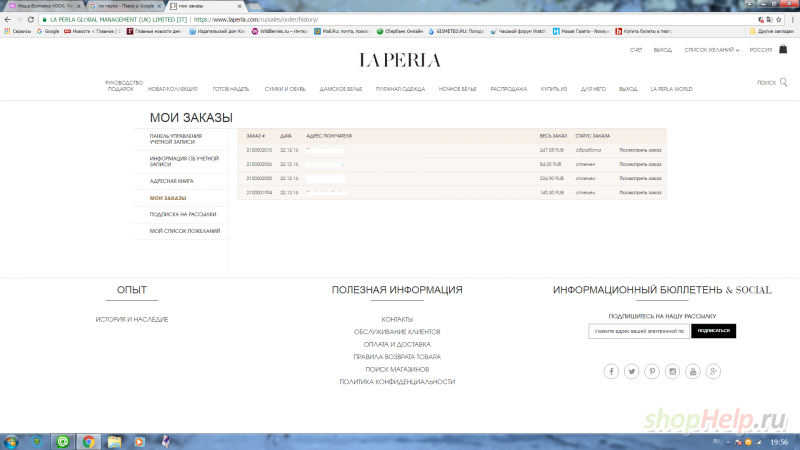Screen dimensions: 800x450
Task: Open Руководство подарок menu
Action: [x=124, y=86]
